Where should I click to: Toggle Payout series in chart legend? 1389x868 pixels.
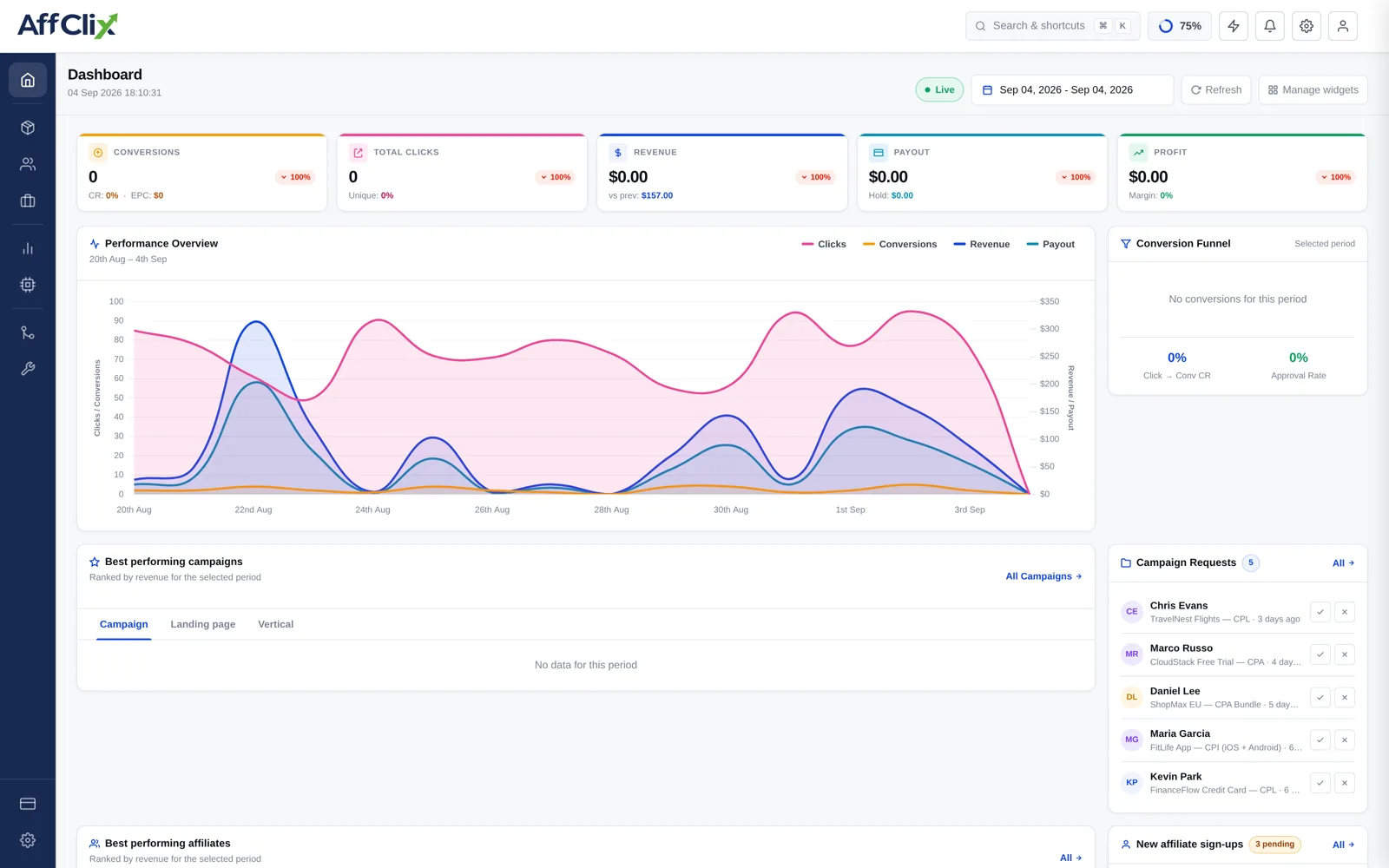(x=1050, y=245)
